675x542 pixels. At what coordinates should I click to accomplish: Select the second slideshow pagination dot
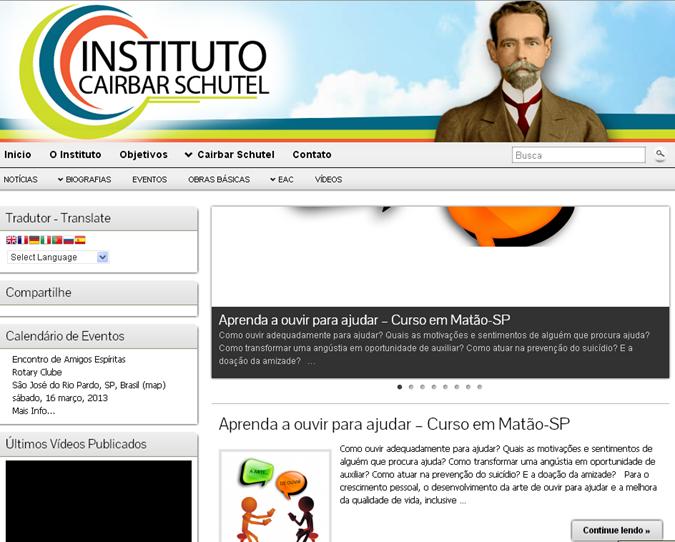click(x=411, y=387)
